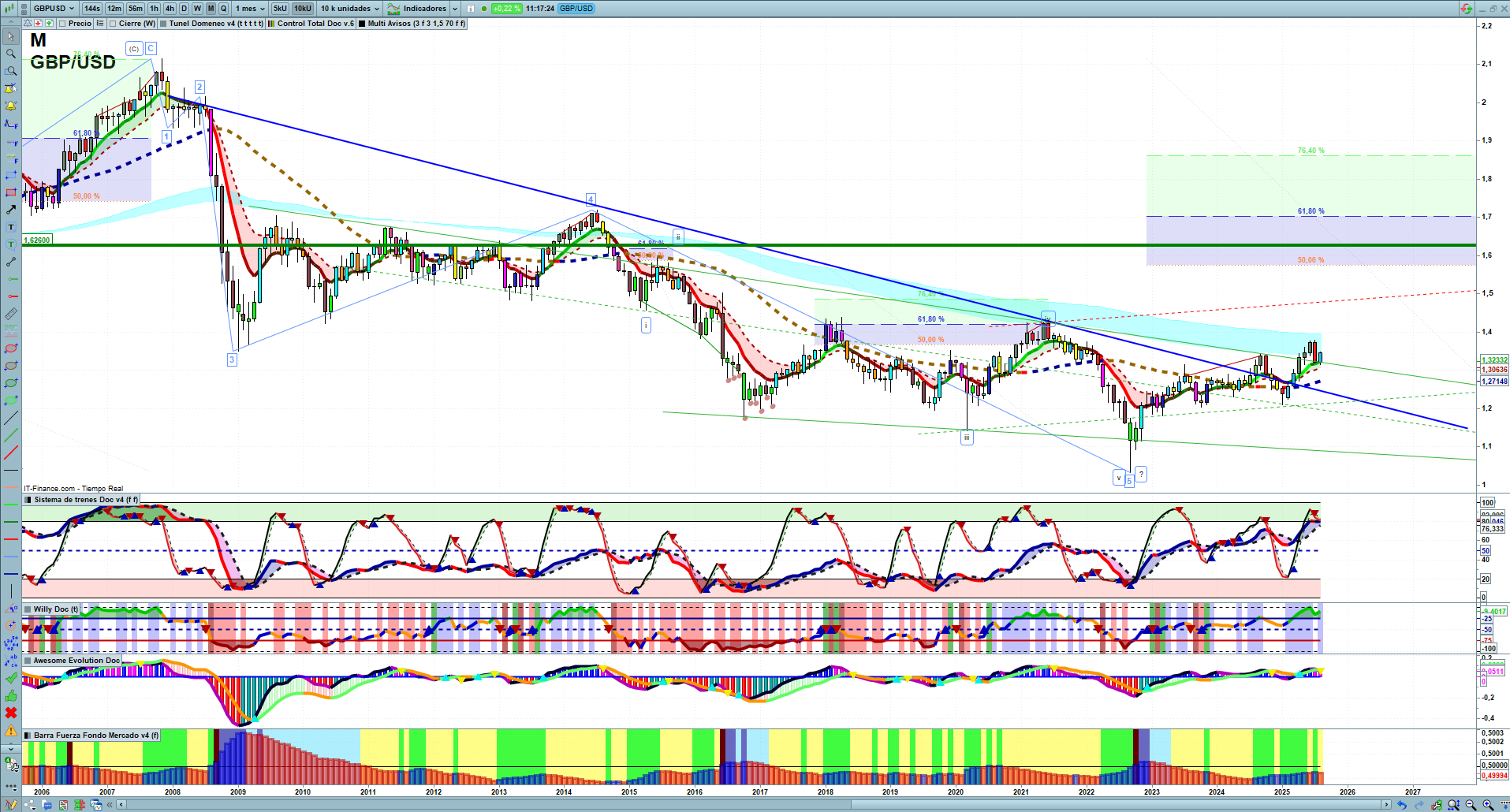This screenshot has width=1510, height=812.
Task: Open Tunel Domenec v4 indicator color swatch
Action: coord(163,24)
